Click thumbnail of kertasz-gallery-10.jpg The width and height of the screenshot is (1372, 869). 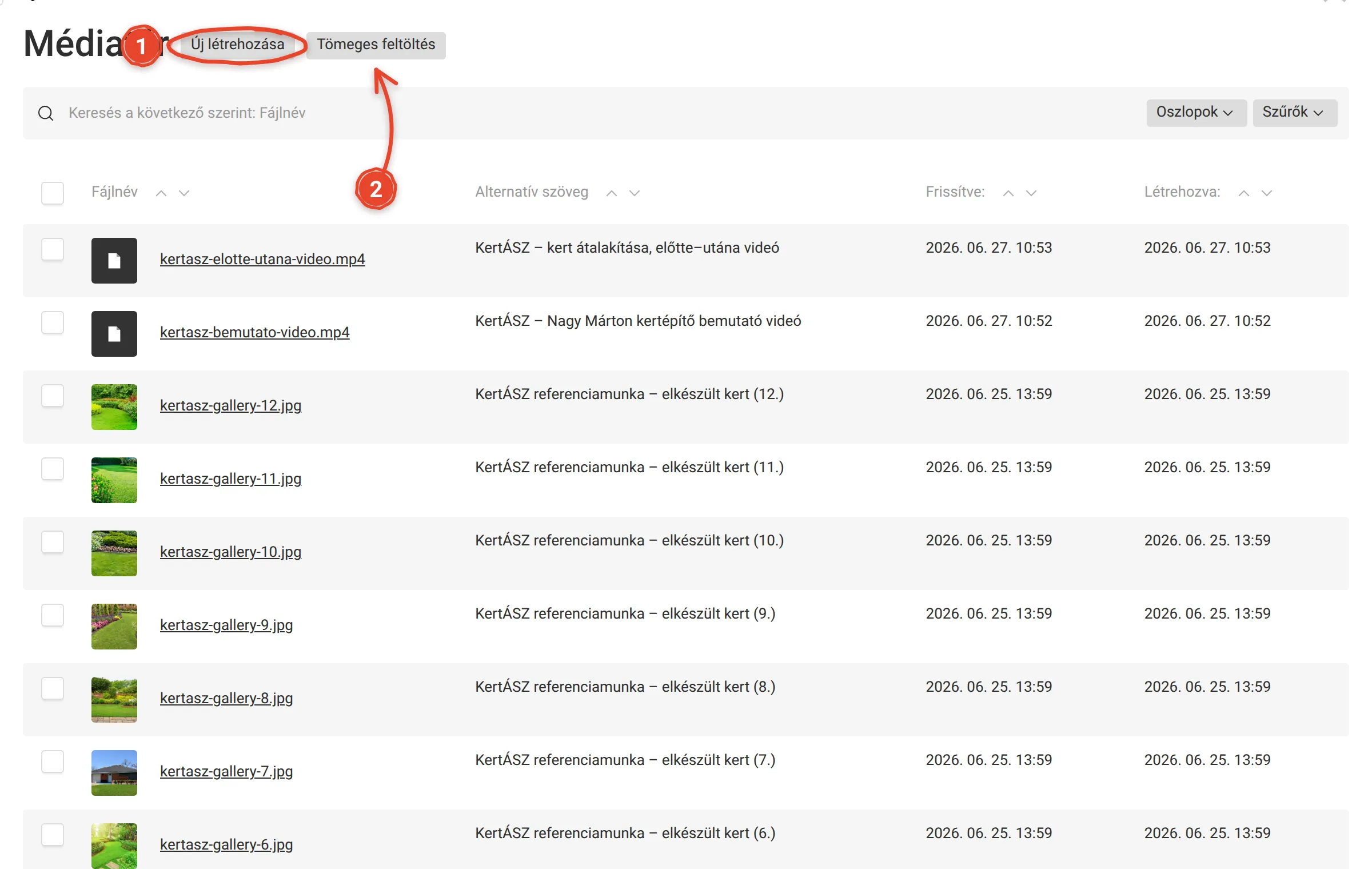(114, 553)
